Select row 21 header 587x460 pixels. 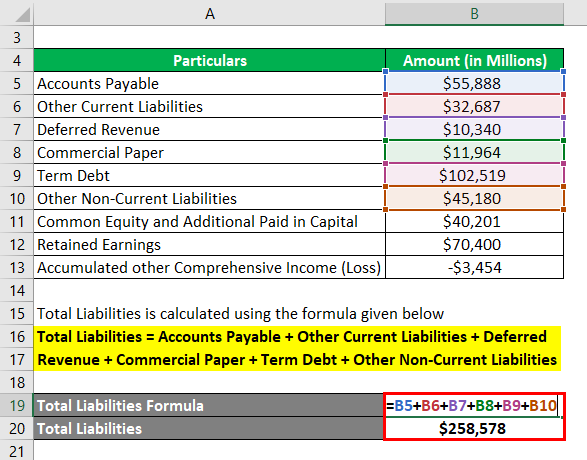click(x=17, y=451)
